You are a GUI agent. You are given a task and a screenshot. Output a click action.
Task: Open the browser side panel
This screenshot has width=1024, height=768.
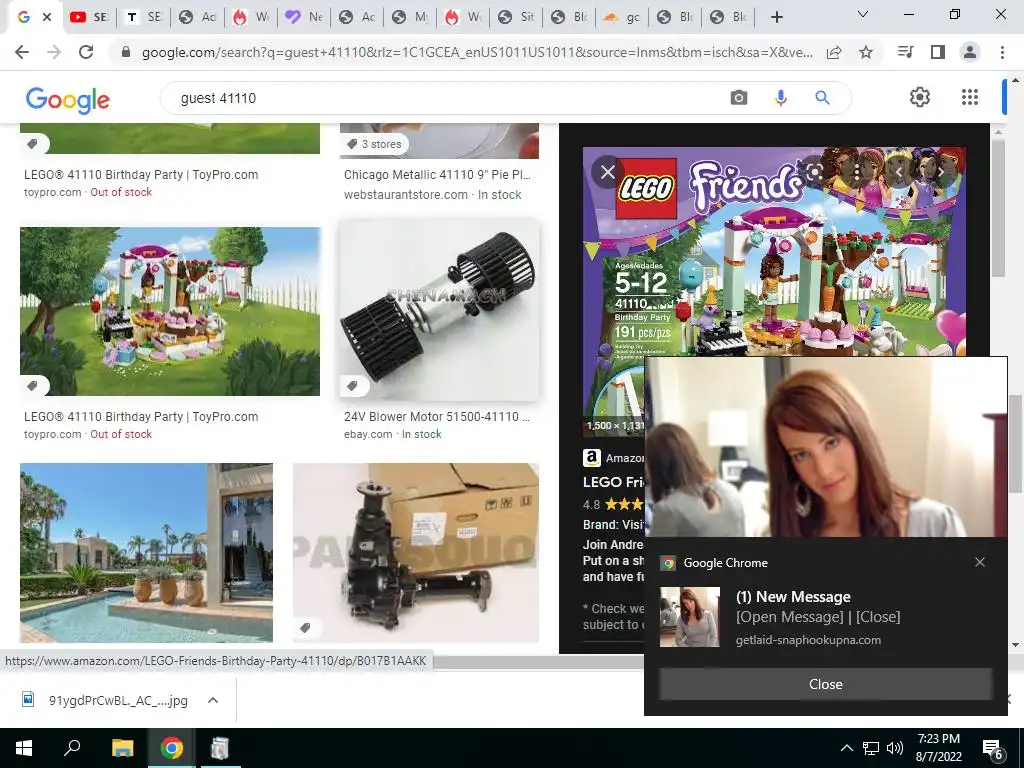[x=938, y=52]
